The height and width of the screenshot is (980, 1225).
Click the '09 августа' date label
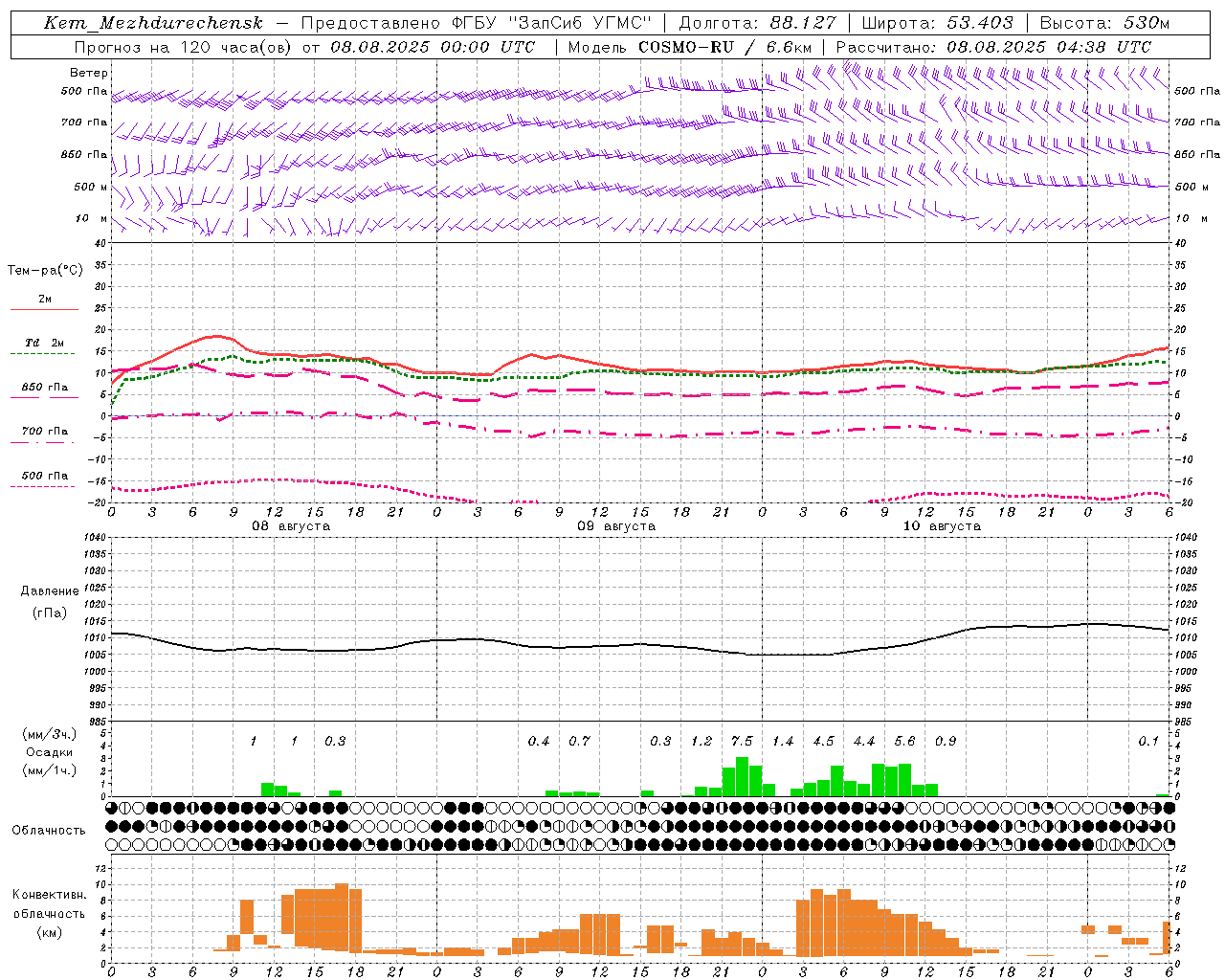coord(616,526)
